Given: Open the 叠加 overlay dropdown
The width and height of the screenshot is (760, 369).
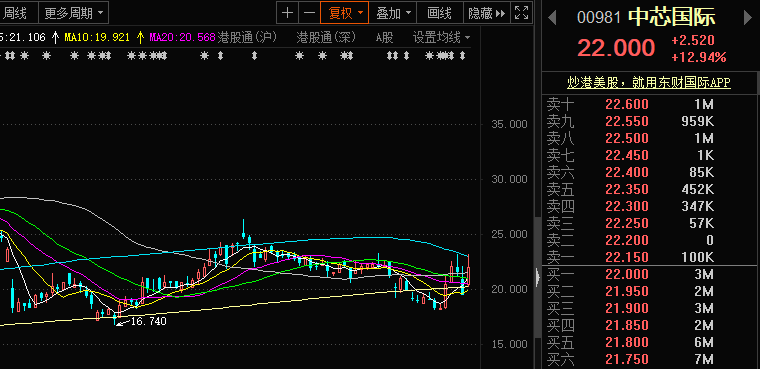Looking at the screenshot, I should 393,13.
